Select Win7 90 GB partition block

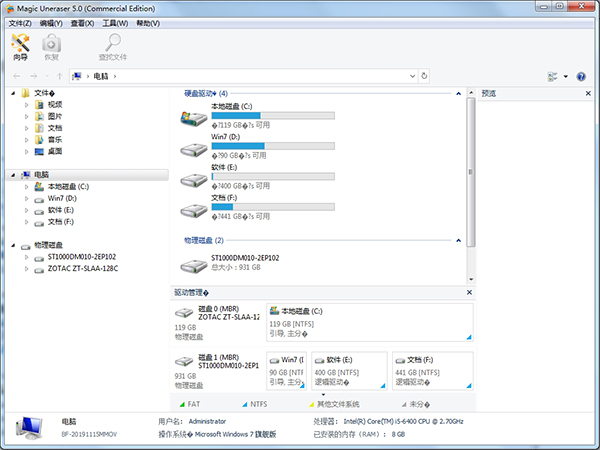click(x=286, y=371)
